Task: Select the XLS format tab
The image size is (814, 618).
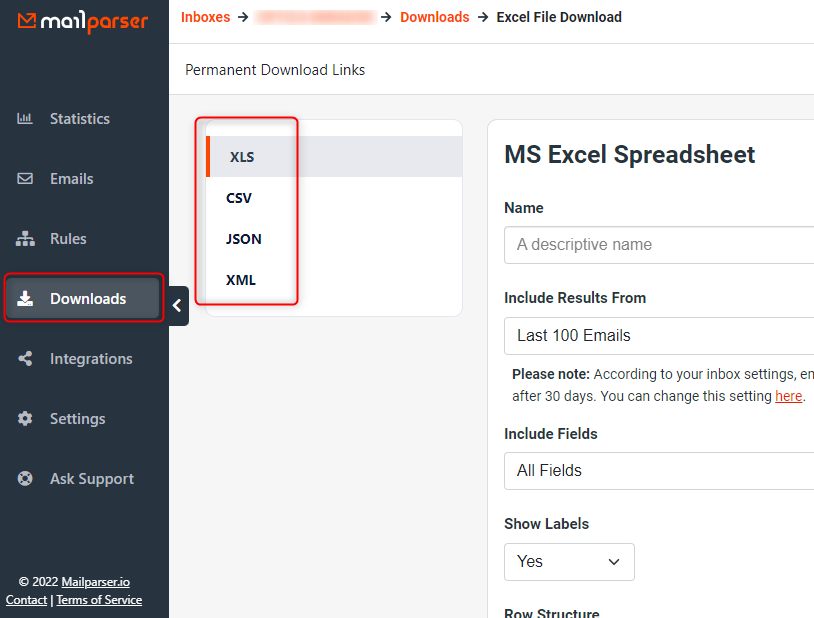Action: pyautogui.click(x=242, y=156)
